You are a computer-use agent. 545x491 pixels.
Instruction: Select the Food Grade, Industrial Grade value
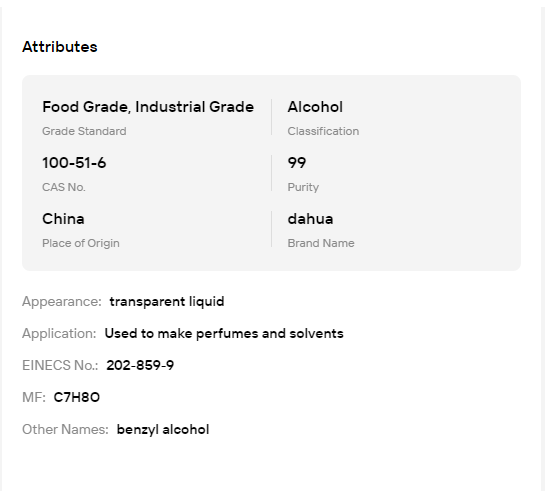pyautogui.click(x=148, y=107)
